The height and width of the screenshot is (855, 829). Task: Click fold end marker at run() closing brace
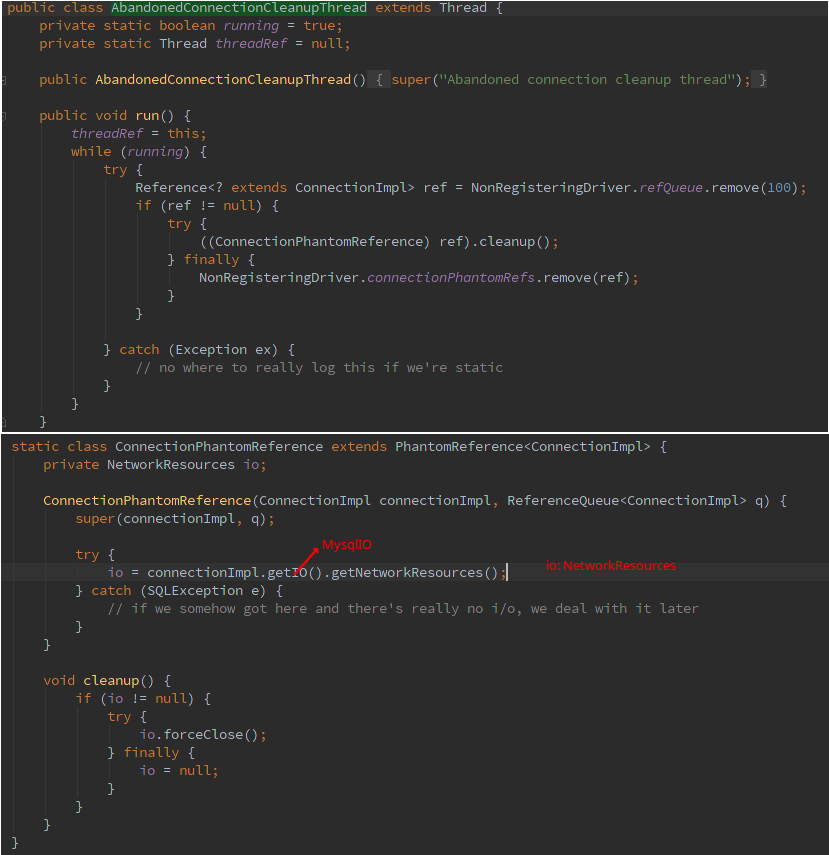[5, 421]
